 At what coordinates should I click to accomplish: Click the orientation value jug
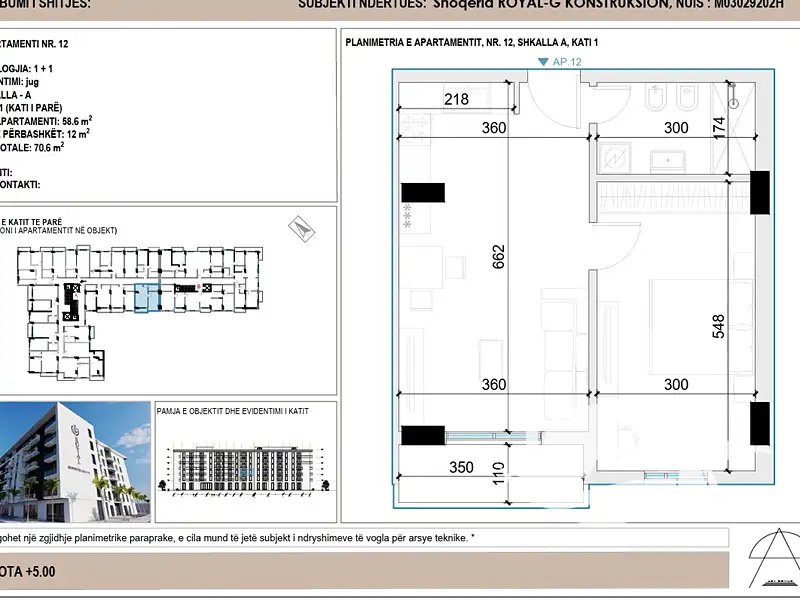[x=32, y=82]
